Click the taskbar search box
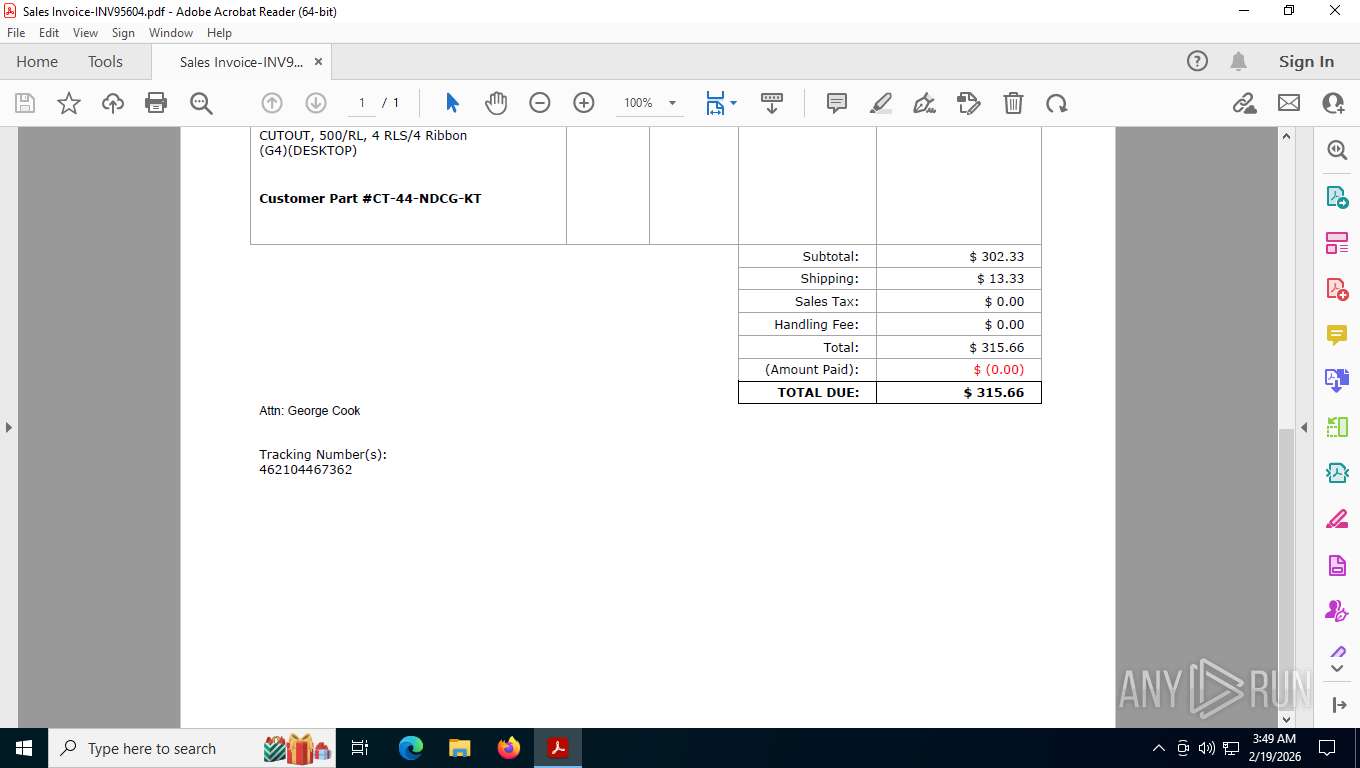This screenshot has height=768, width=1360. coord(193,748)
